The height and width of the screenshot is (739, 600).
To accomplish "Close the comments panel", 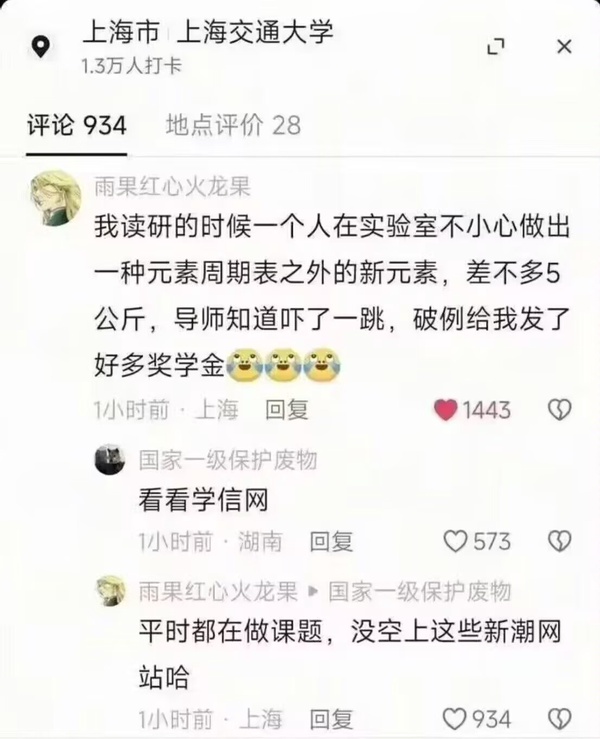I will tap(564, 47).
